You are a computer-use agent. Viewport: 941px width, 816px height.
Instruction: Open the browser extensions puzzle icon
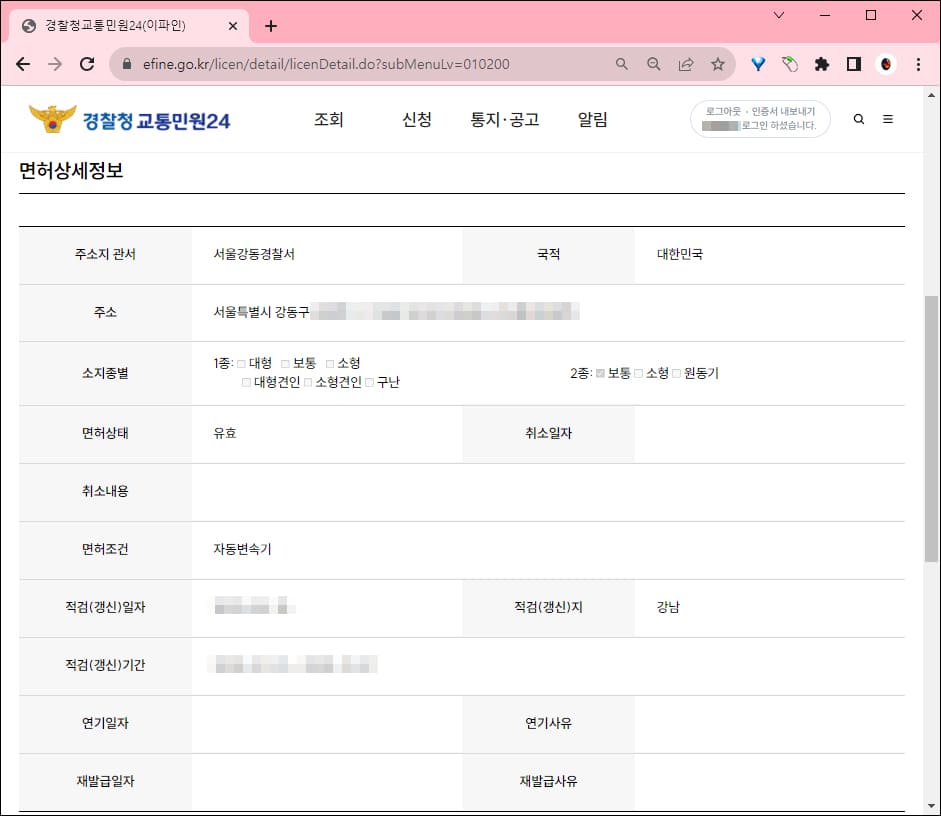point(821,62)
